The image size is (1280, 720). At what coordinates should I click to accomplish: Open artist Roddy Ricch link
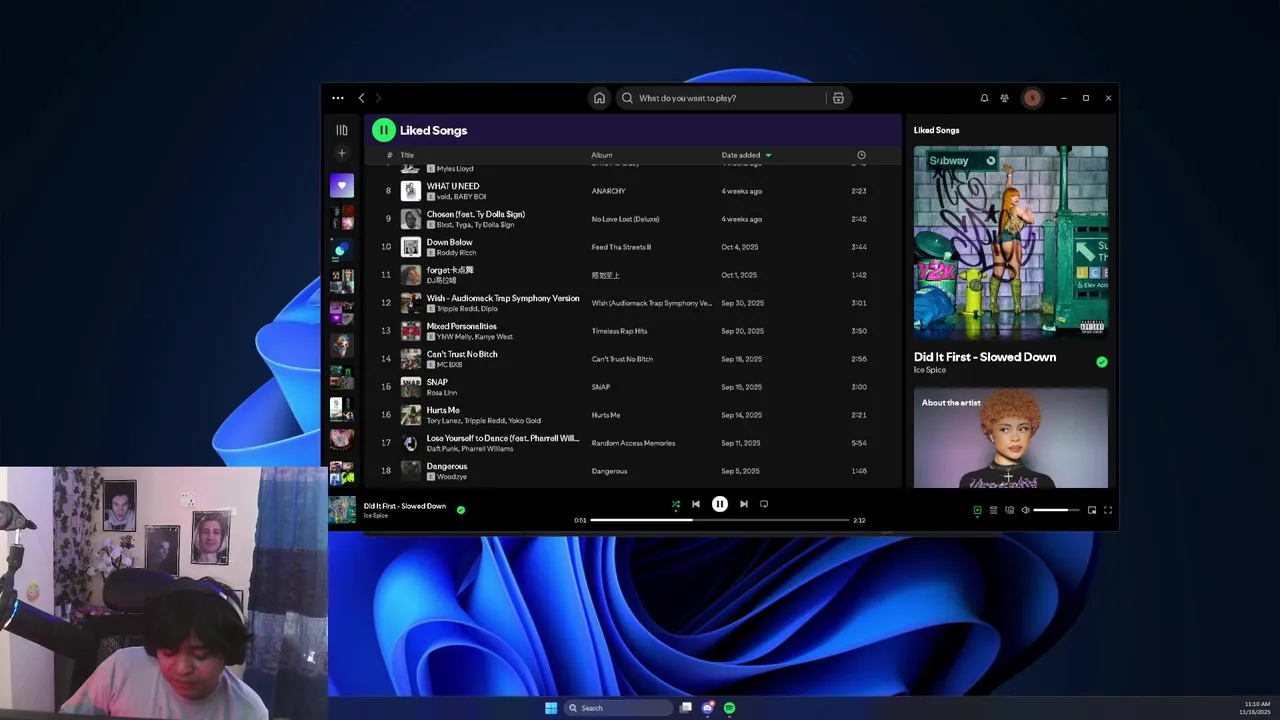[x=456, y=253]
